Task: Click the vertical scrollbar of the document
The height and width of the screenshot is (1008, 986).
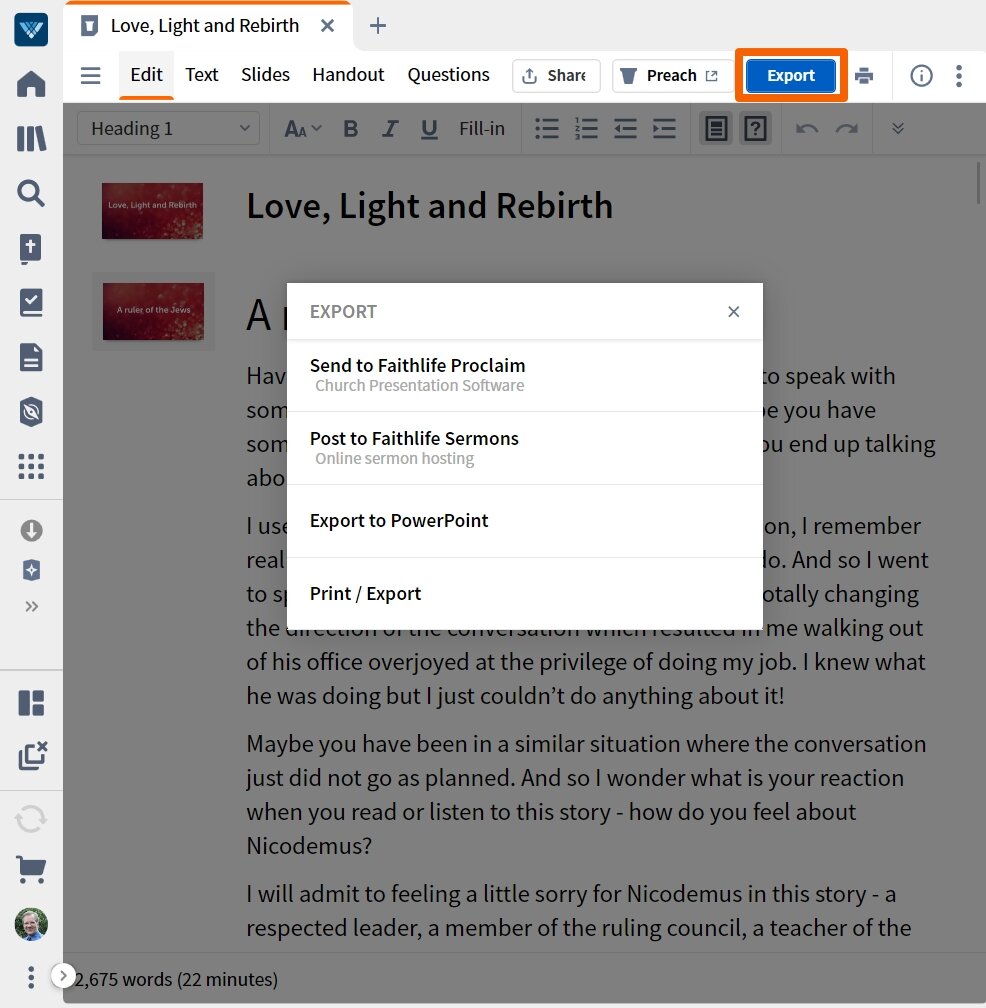Action: pyautogui.click(x=979, y=183)
